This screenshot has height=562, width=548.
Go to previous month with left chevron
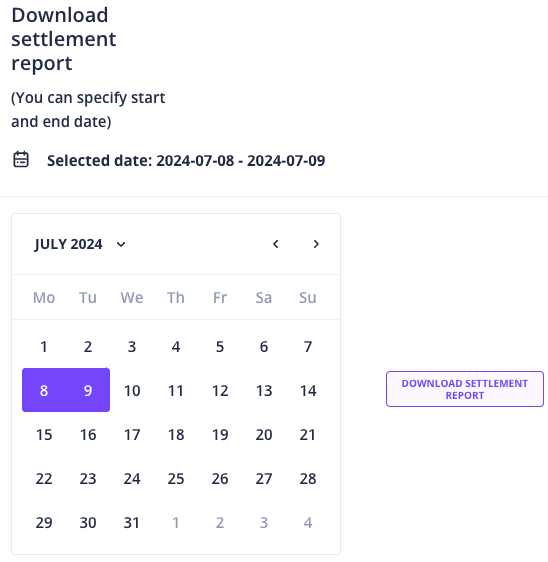(x=276, y=244)
